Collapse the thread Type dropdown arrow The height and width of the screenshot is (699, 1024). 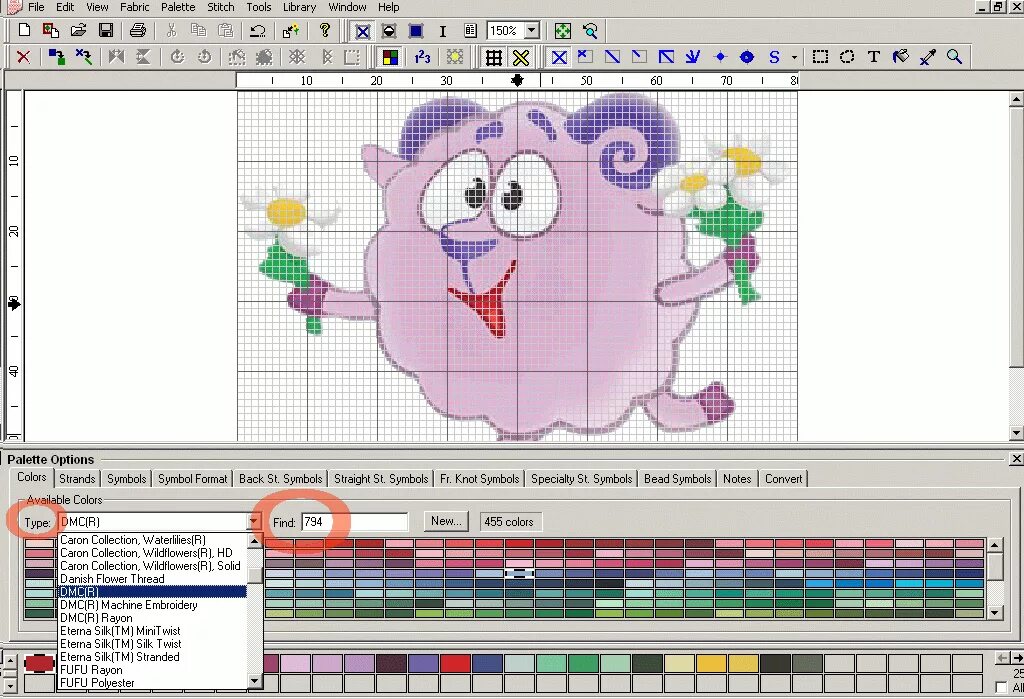click(253, 521)
